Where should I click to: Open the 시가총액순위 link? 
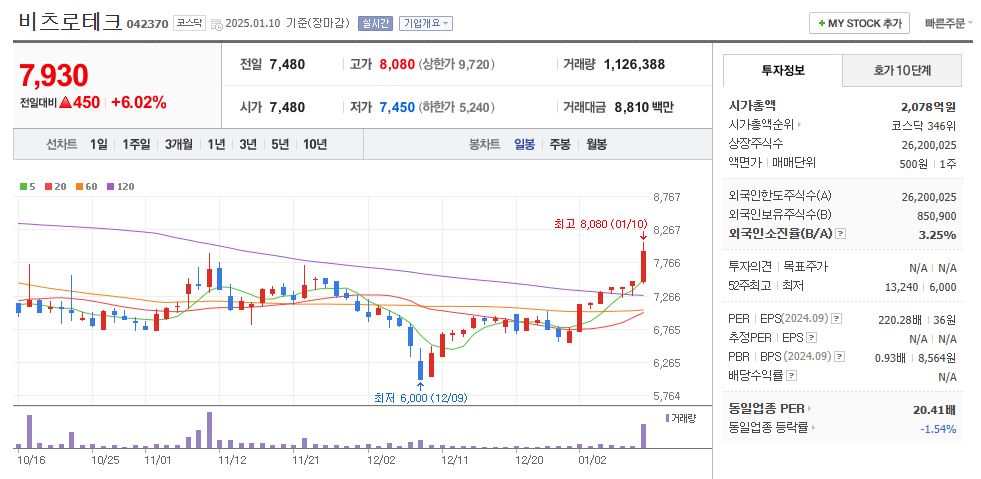[761, 125]
